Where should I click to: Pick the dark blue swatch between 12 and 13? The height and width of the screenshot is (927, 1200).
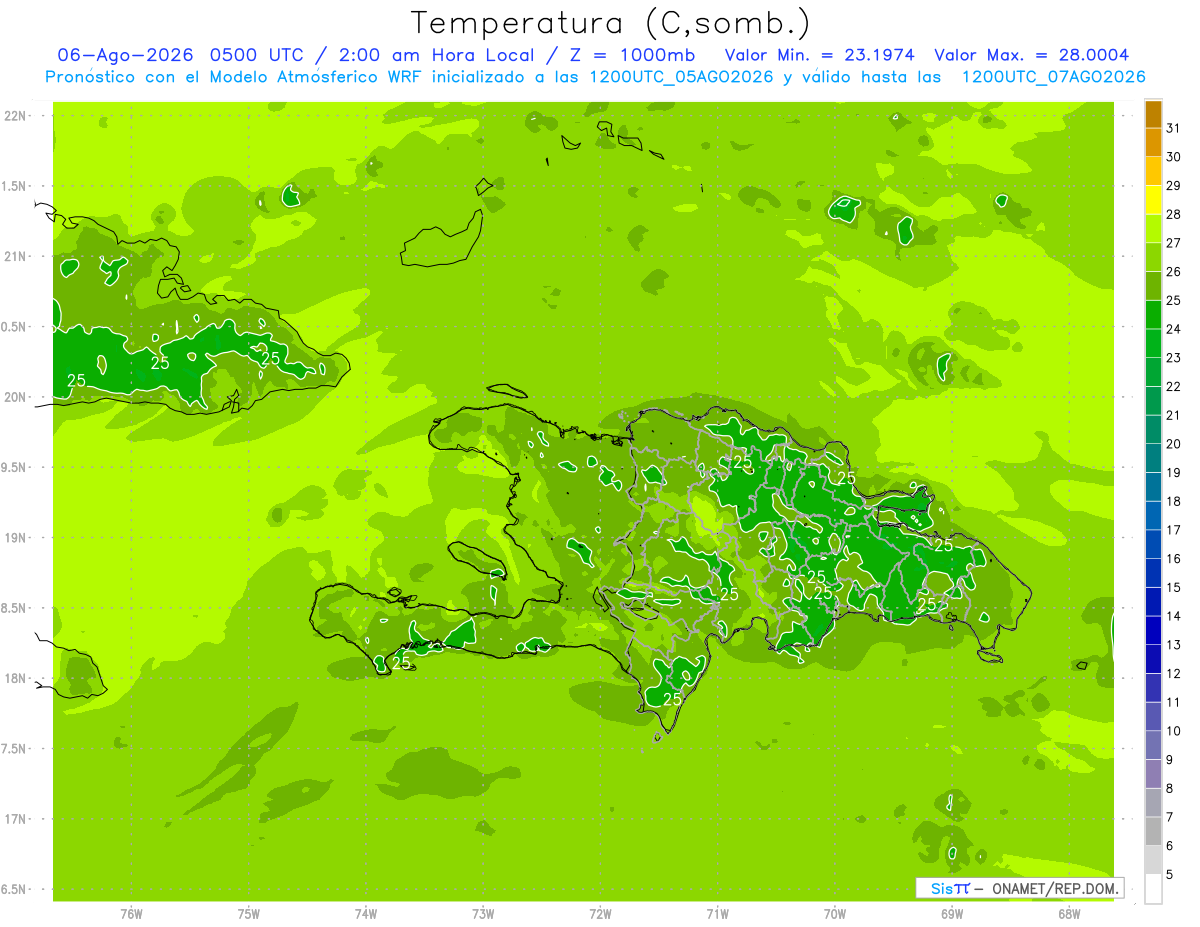click(x=1153, y=660)
